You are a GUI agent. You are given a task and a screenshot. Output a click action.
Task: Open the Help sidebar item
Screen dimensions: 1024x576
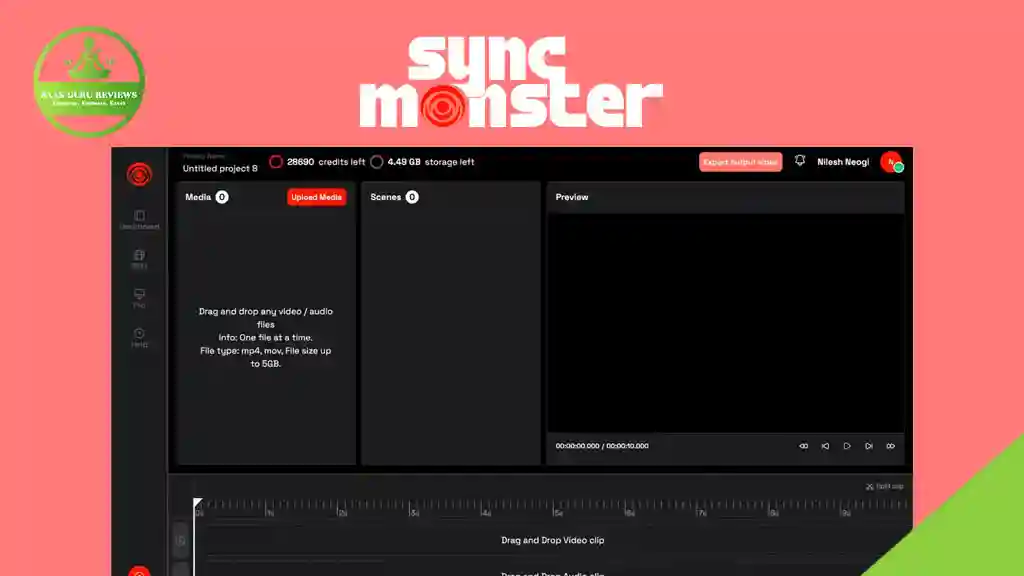point(139,338)
